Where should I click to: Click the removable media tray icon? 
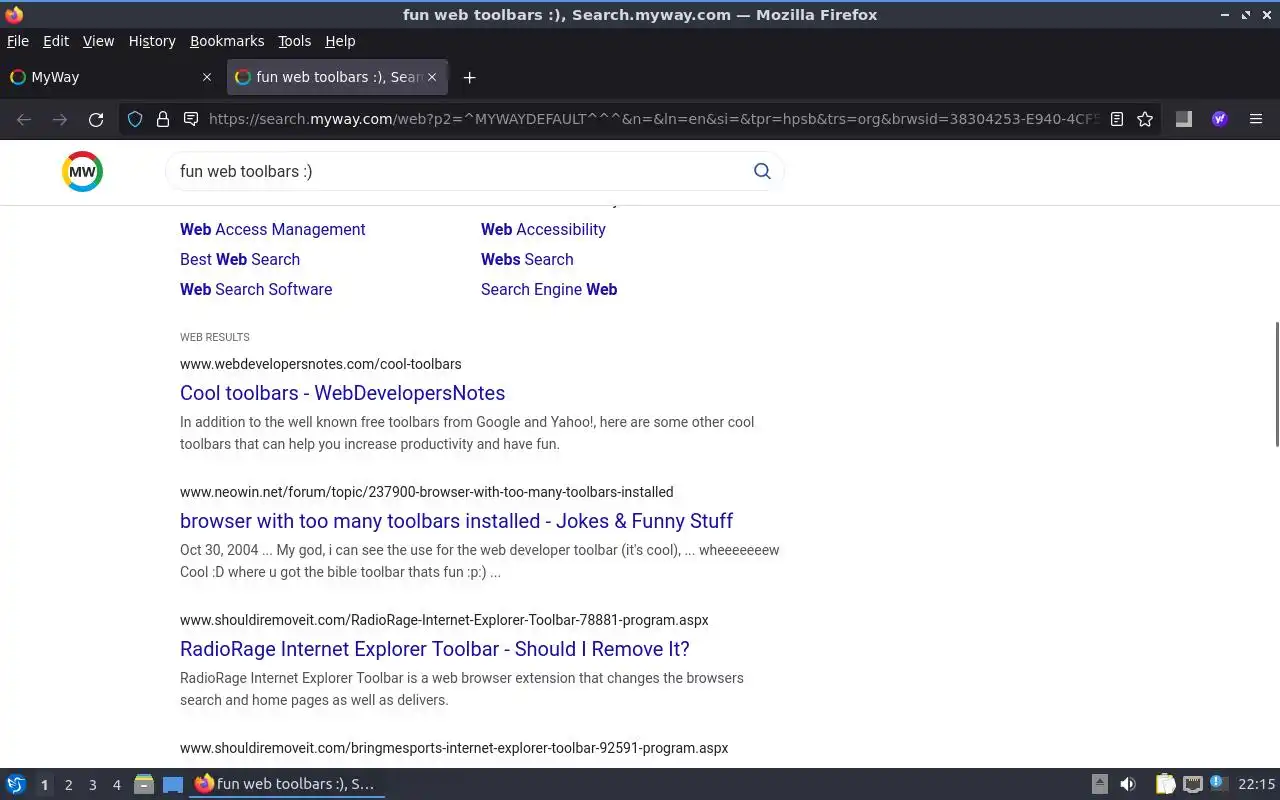coord(1099,784)
